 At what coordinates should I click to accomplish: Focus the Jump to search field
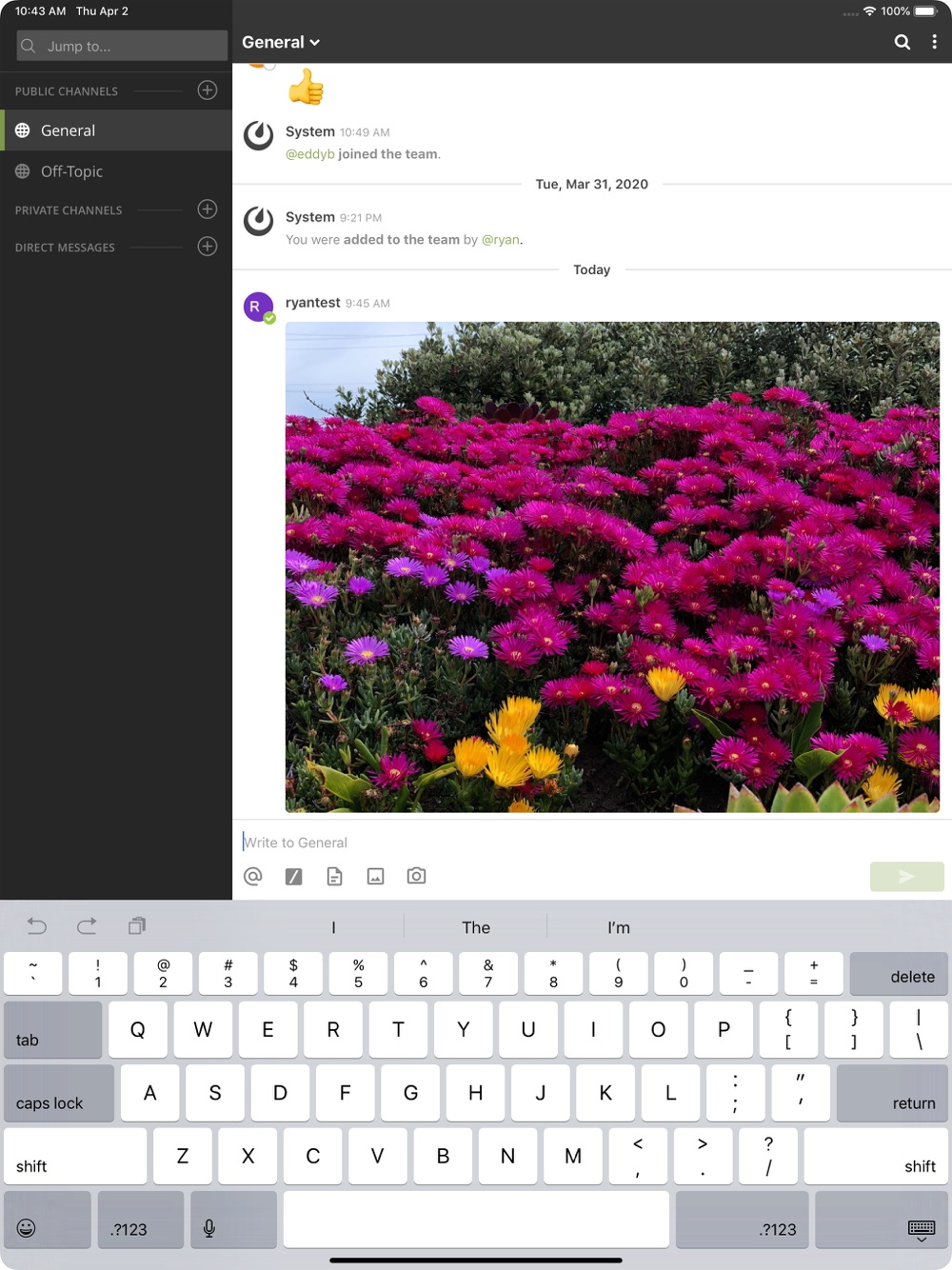pos(122,46)
